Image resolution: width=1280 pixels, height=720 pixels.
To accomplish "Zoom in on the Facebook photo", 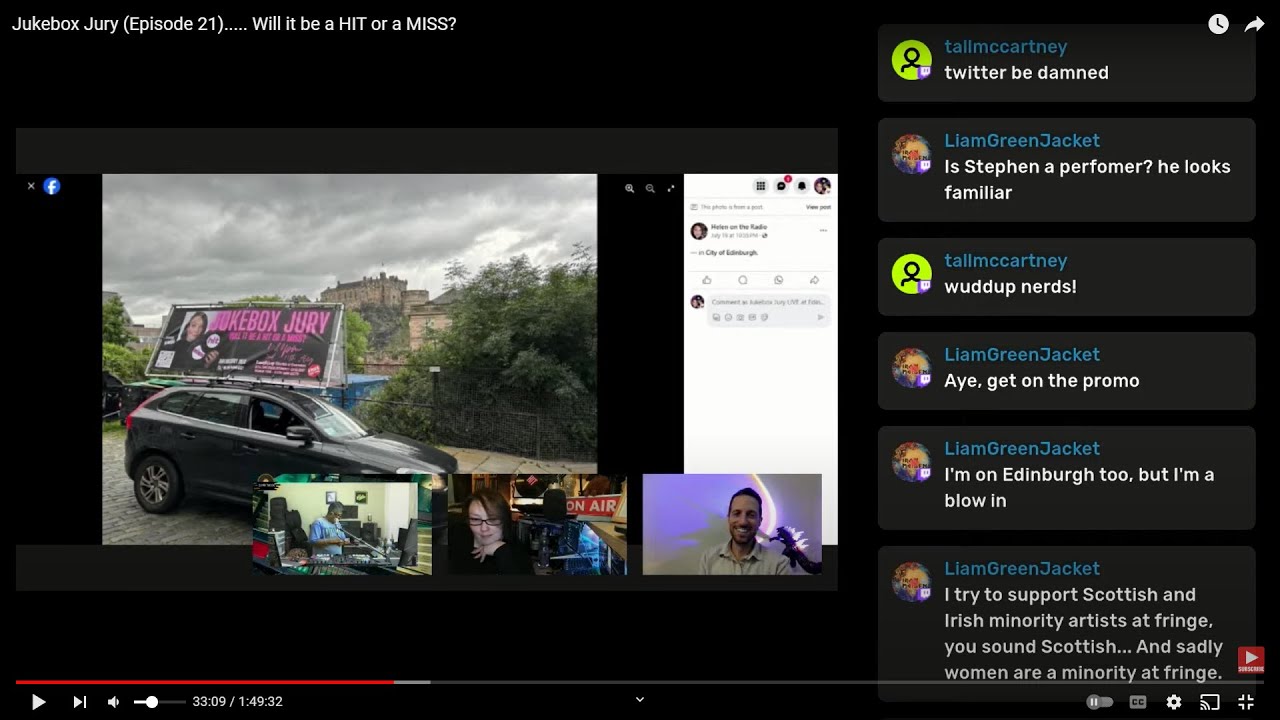I will tap(629, 188).
